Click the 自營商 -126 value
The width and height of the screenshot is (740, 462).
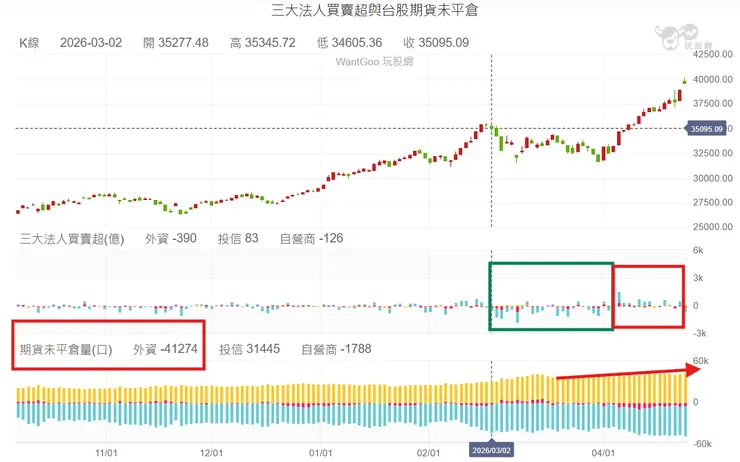coord(311,239)
